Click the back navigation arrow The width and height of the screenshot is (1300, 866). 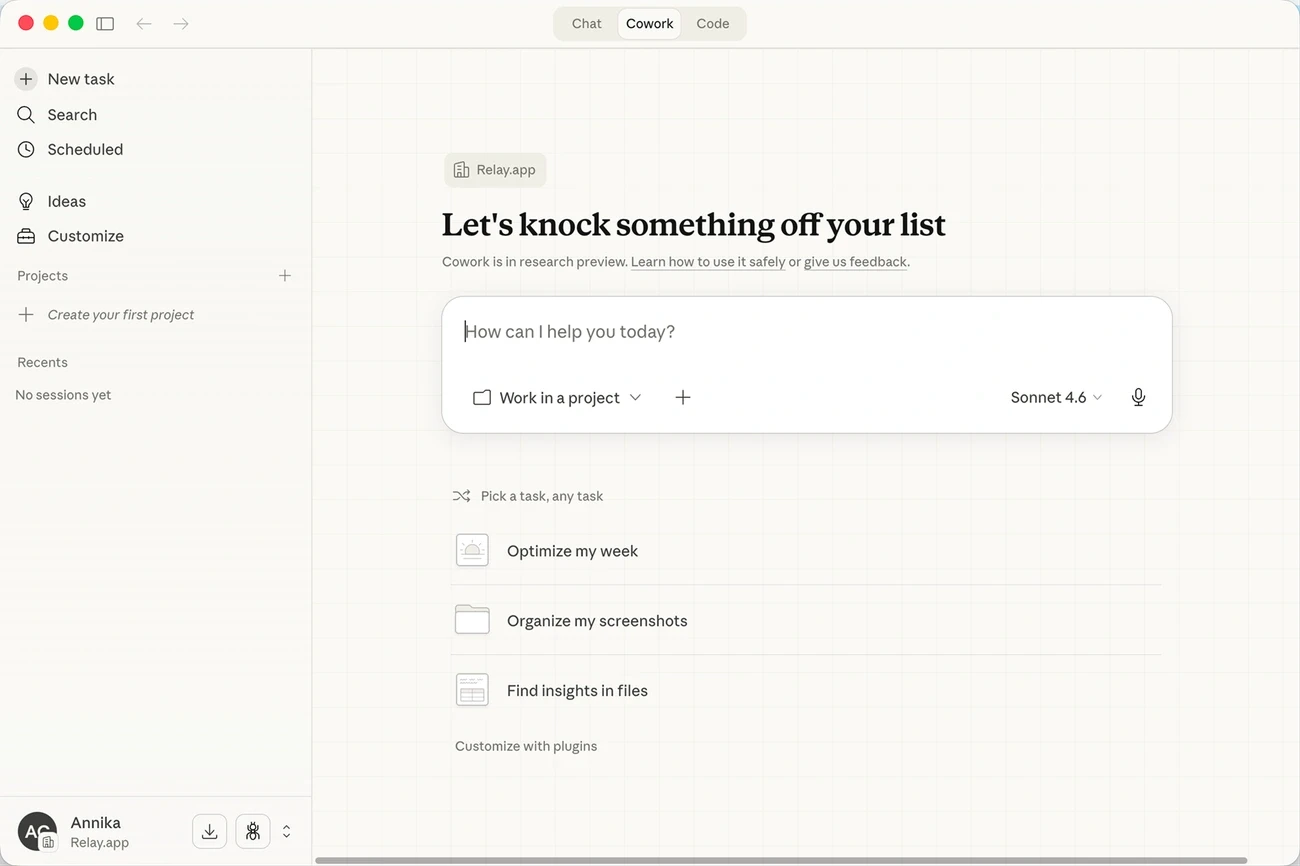(x=144, y=23)
